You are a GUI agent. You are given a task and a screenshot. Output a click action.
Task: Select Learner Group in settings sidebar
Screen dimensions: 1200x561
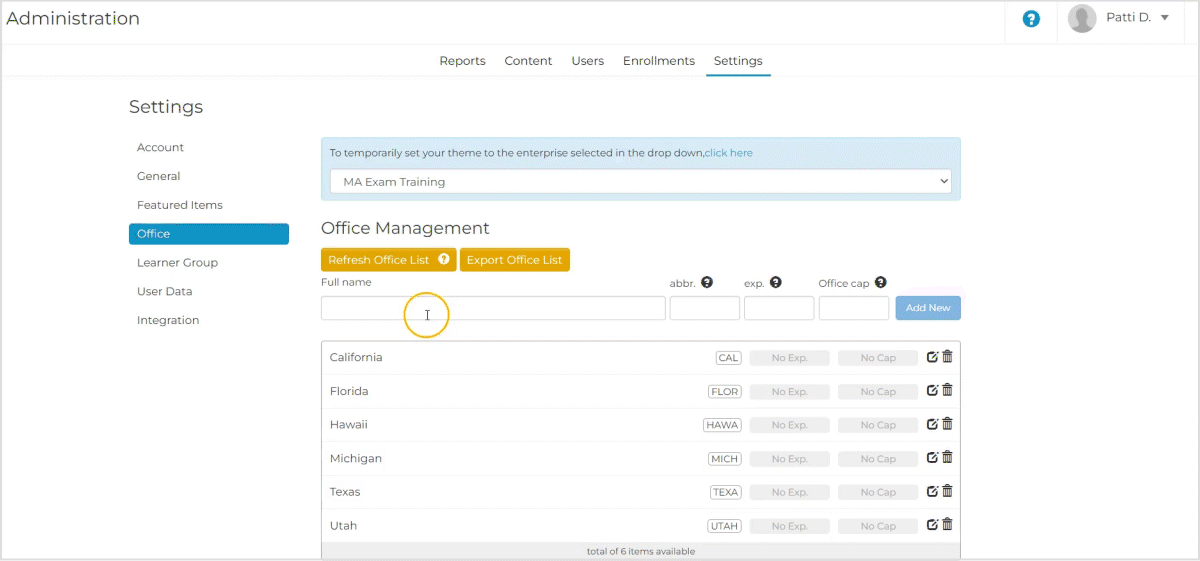tap(177, 263)
